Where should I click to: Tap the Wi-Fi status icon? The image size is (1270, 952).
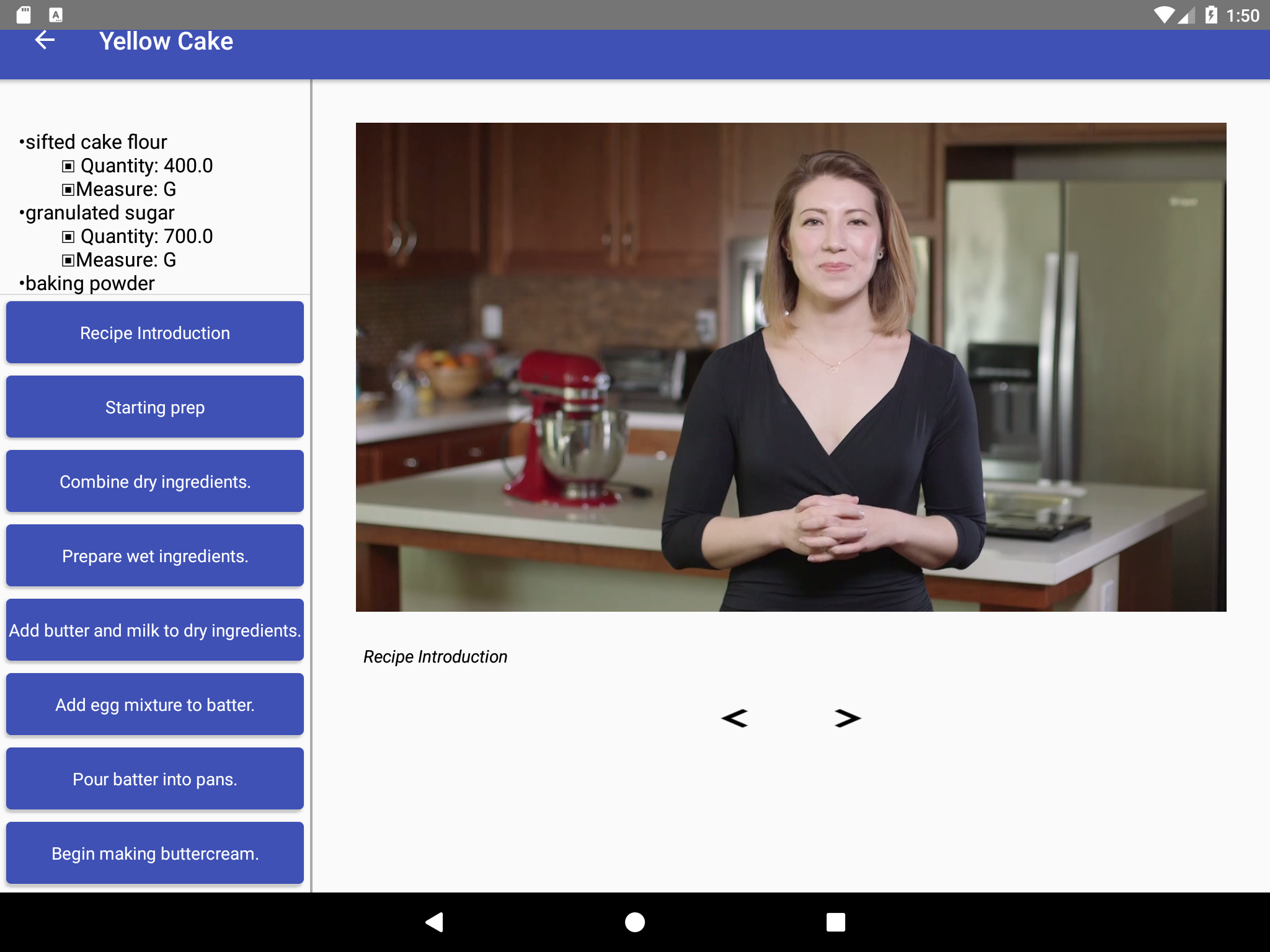click(x=1164, y=15)
